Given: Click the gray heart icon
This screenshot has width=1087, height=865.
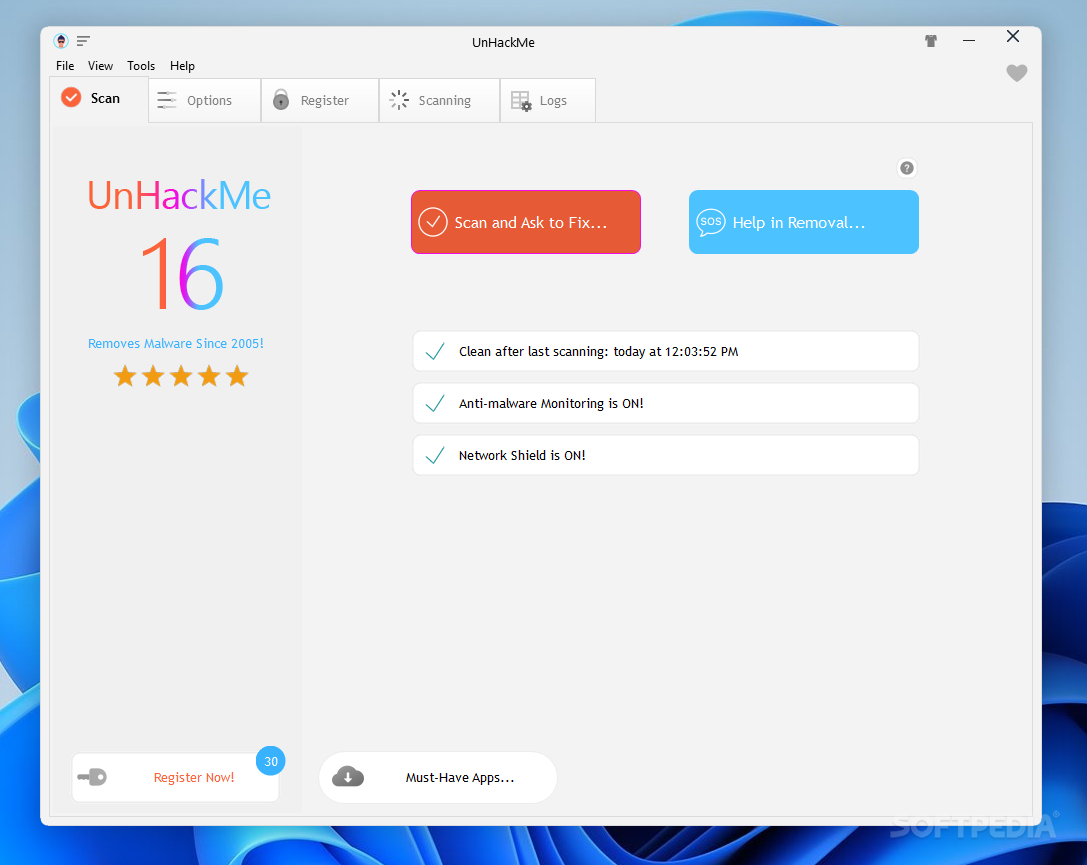Looking at the screenshot, I should [x=1016, y=73].
